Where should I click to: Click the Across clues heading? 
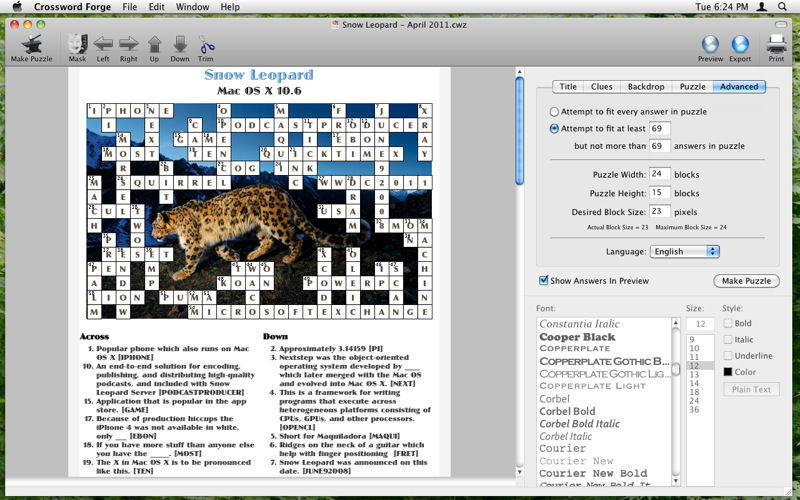[94, 336]
